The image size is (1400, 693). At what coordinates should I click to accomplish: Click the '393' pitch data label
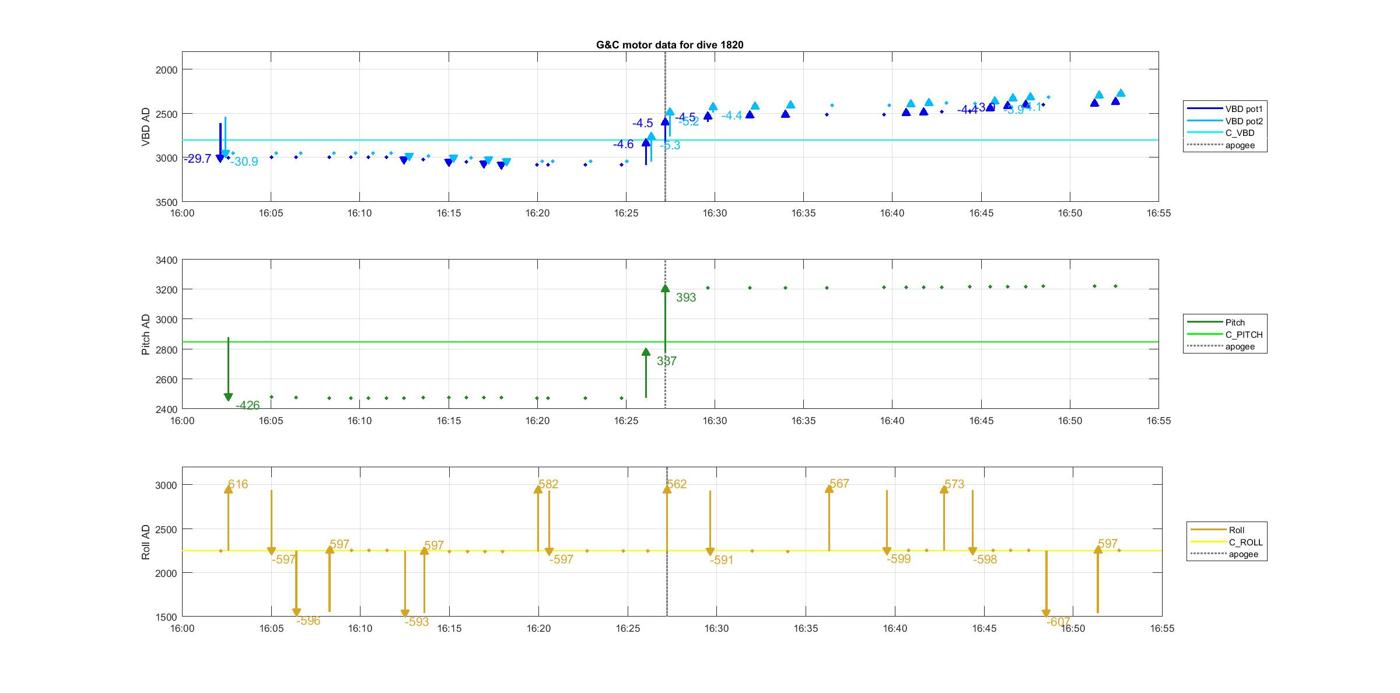point(686,298)
